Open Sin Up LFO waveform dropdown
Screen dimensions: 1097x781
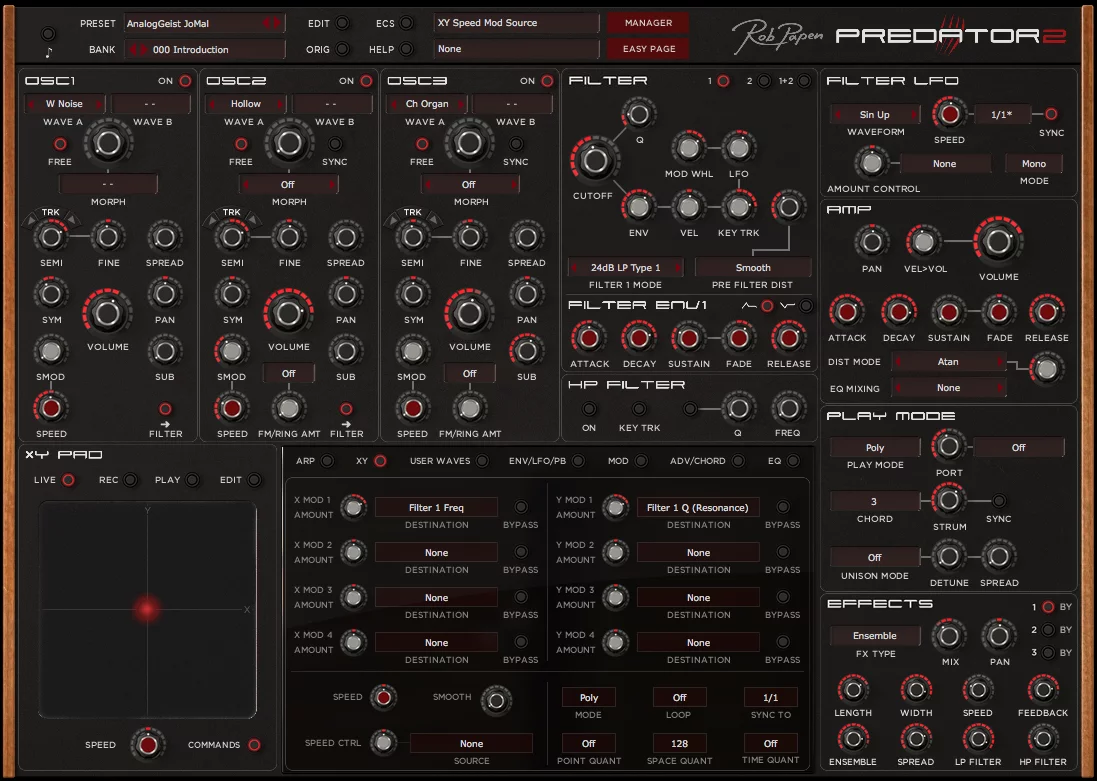click(x=875, y=114)
